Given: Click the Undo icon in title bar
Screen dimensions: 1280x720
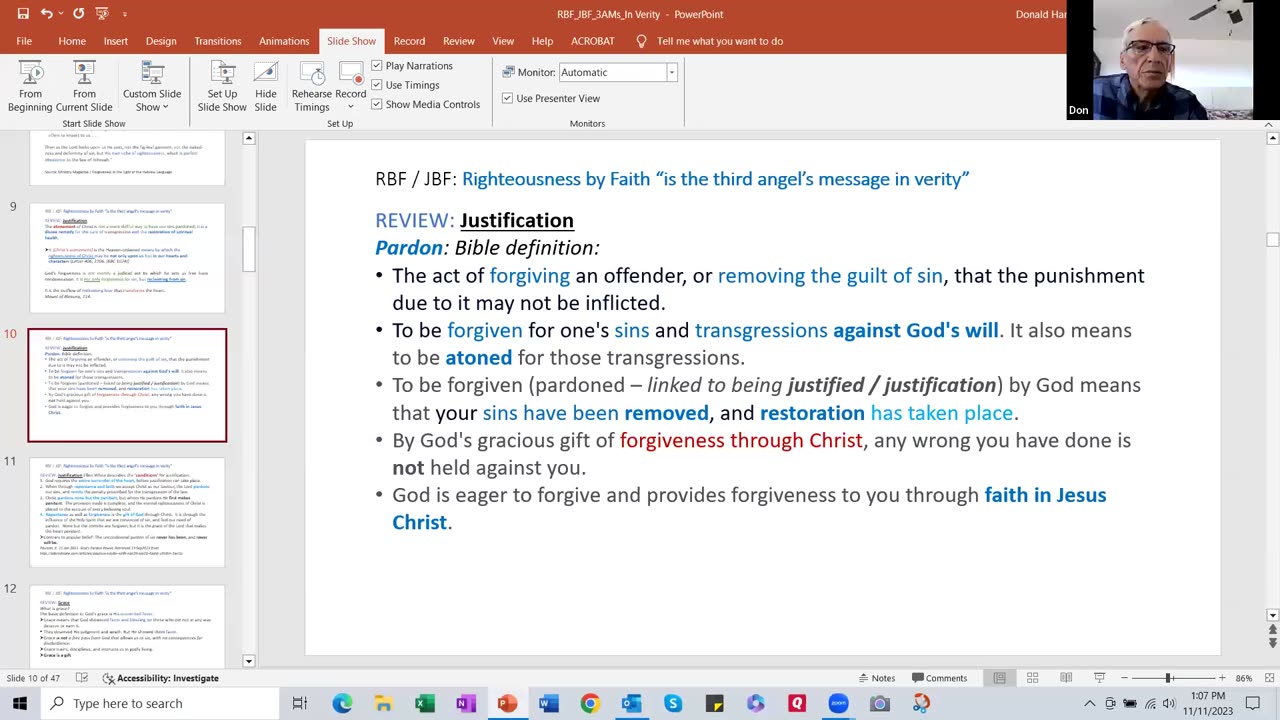Looking at the screenshot, I should [x=46, y=14].
